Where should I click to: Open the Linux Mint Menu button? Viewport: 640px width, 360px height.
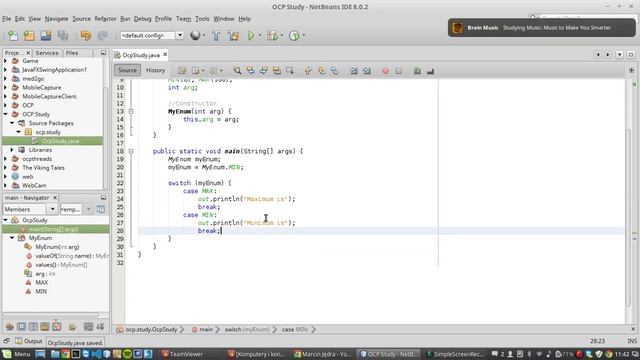(x=16, y=354)
